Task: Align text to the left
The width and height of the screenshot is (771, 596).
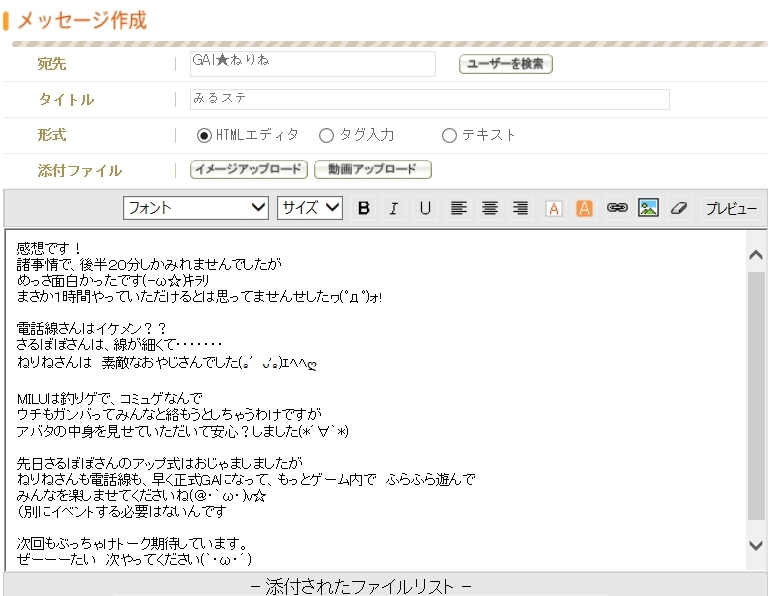Action: click(459, 208)
